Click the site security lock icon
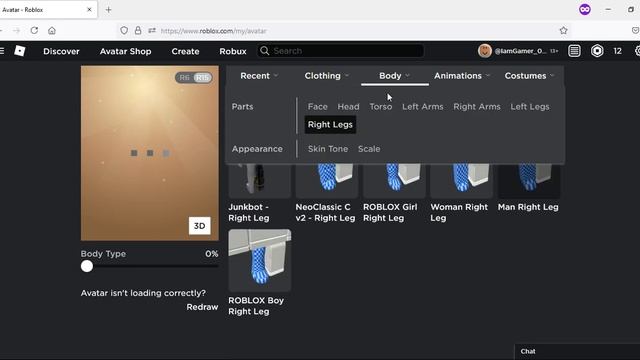Viewport: 640px width, 360px height. tap(138, 31)
